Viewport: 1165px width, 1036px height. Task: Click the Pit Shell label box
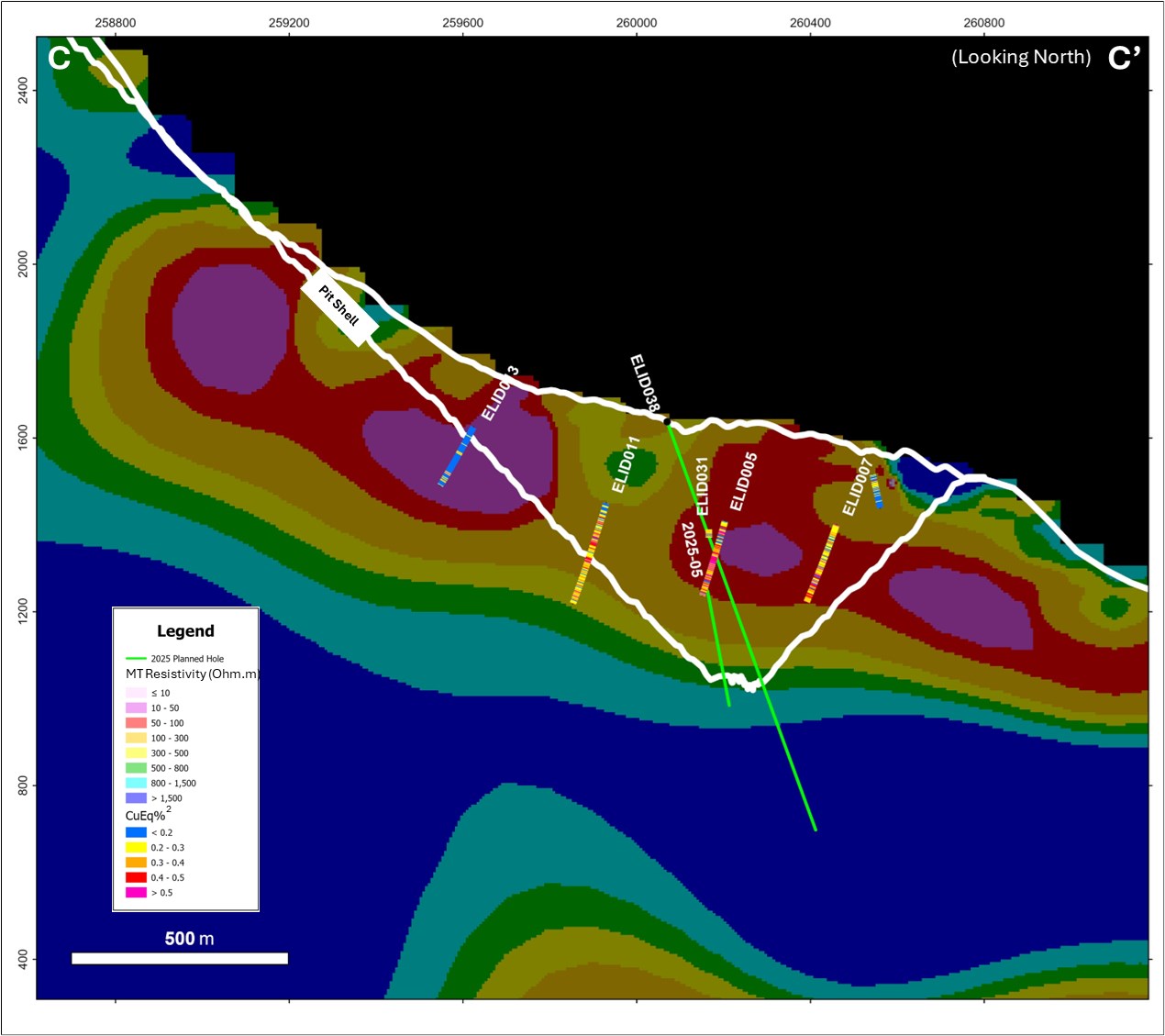tap(339, 306)
